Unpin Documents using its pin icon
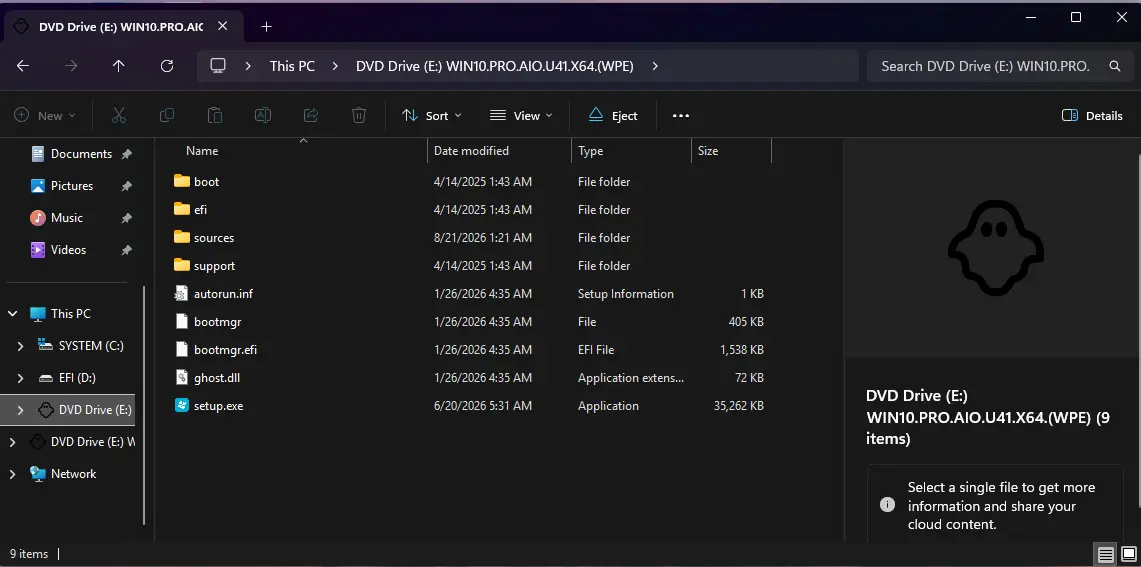Image resolution: width=1141 pixels, height=567 pixels. (x=127, y=154)
